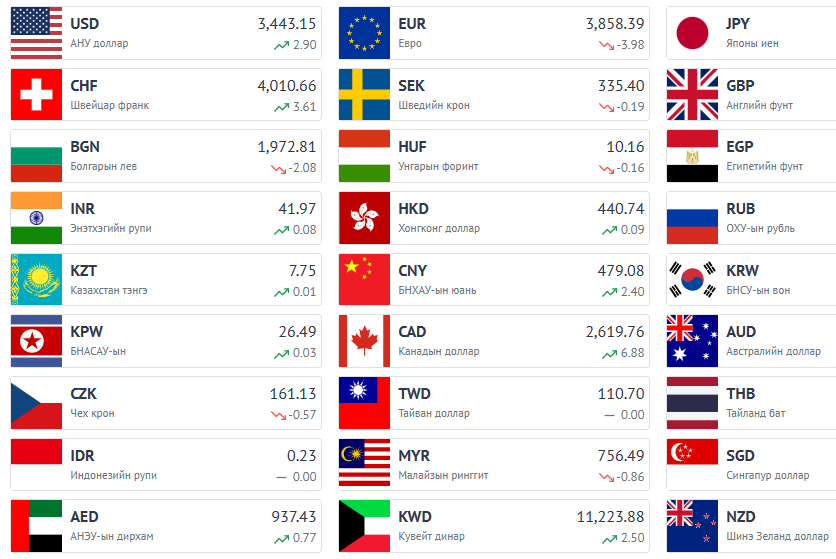Click the Canadian maple leaf flag
The width and height of the screenshot is (836, 559).
click(x=364, y=341)
